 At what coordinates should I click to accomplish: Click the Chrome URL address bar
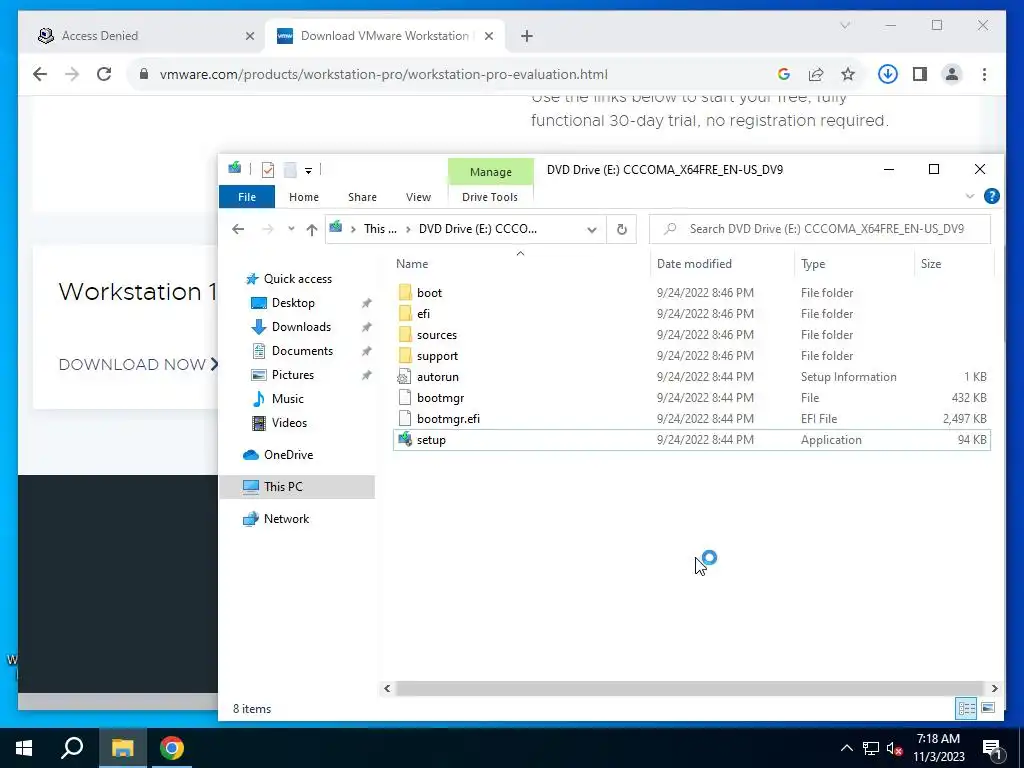pos(383,74)
